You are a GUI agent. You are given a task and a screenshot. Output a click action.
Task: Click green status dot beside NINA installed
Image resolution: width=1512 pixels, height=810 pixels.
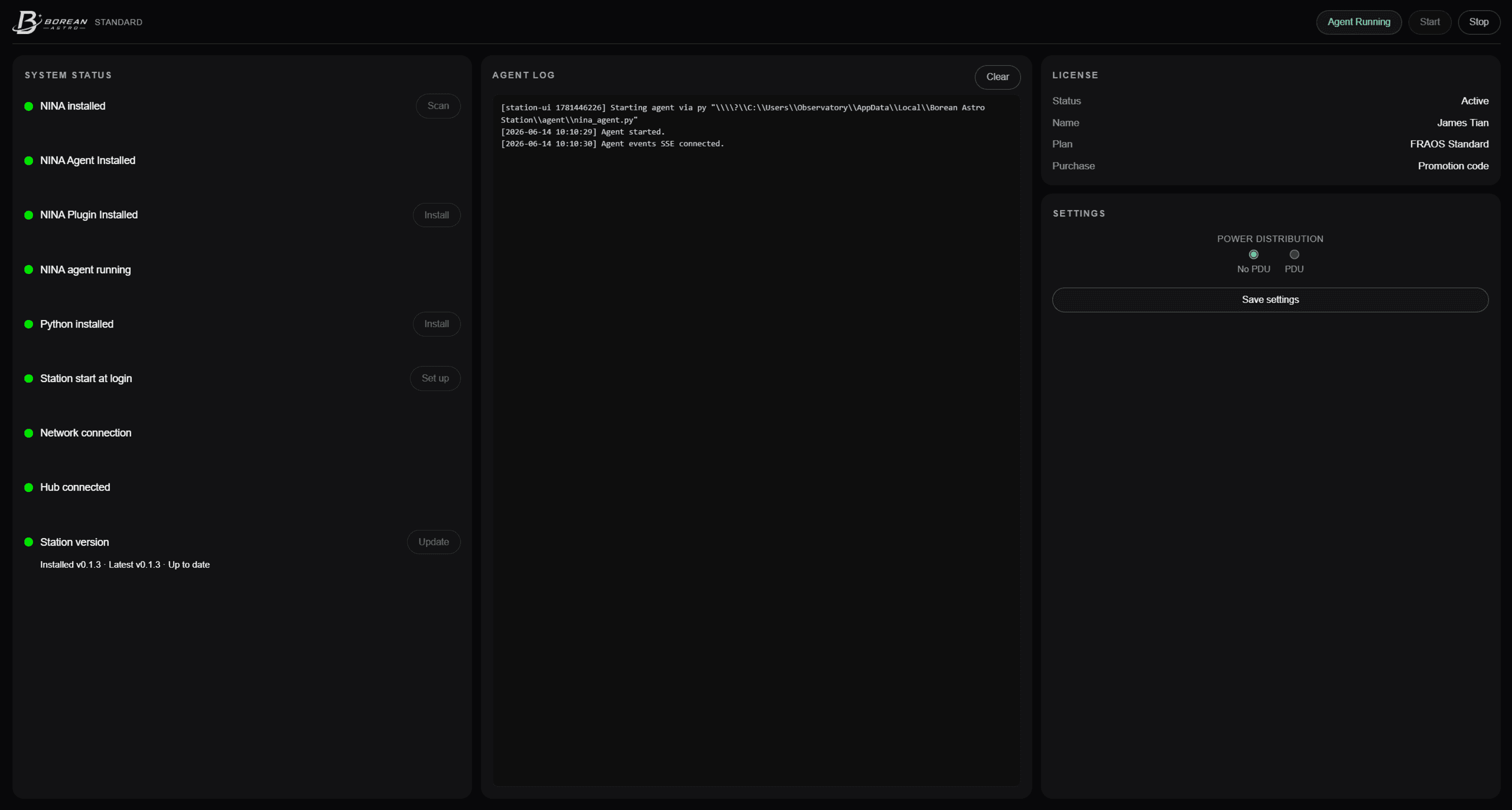pos(28,106)
